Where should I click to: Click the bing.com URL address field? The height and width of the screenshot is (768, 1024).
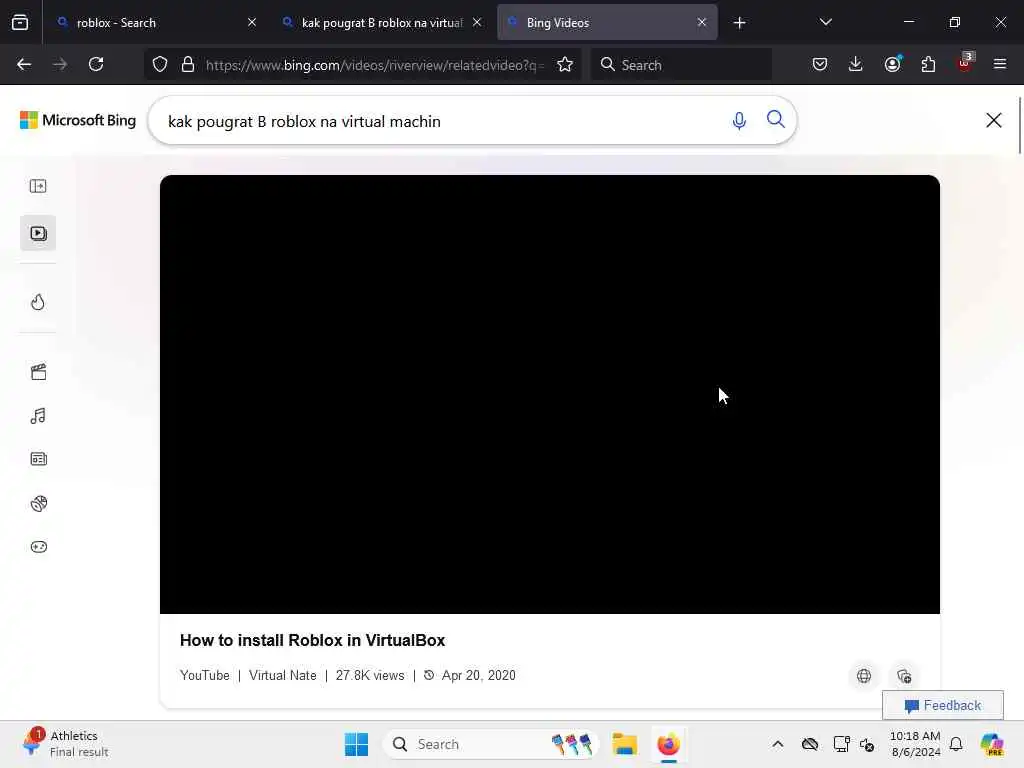tap(374, 65)
